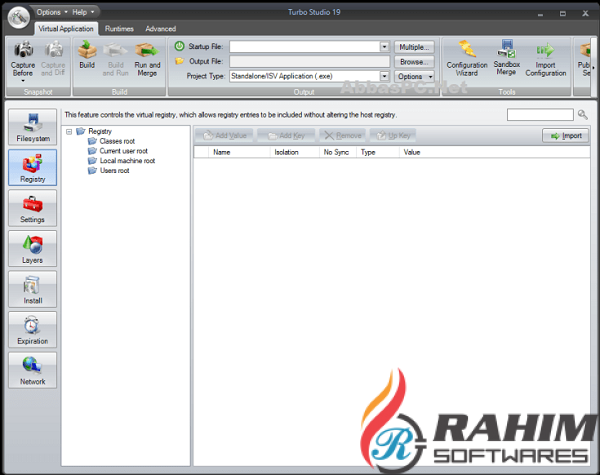
Task: Click the magnifying glass search icon
Action: coord(582,114)
